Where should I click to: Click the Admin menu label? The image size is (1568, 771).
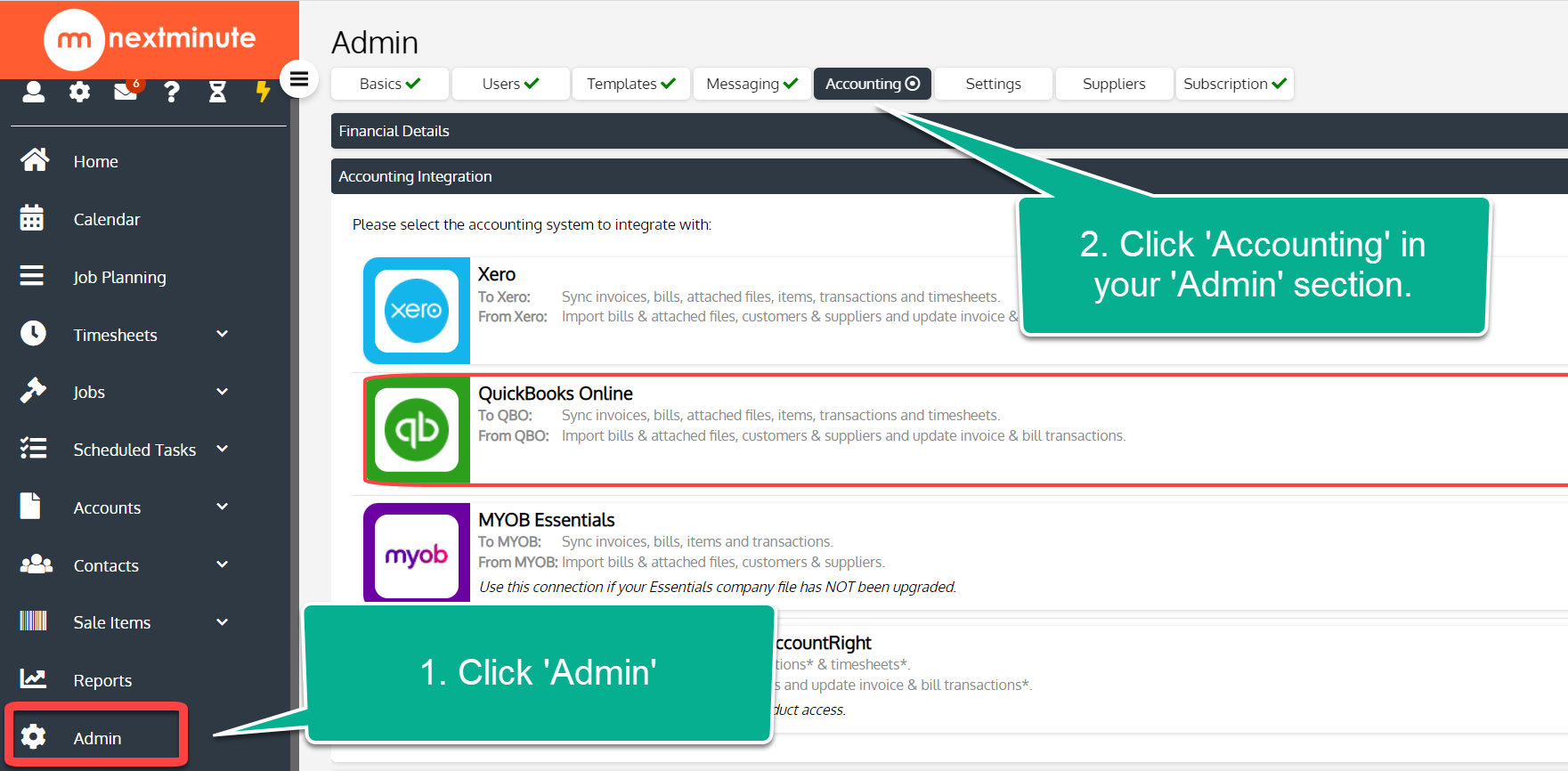(97, 738)
